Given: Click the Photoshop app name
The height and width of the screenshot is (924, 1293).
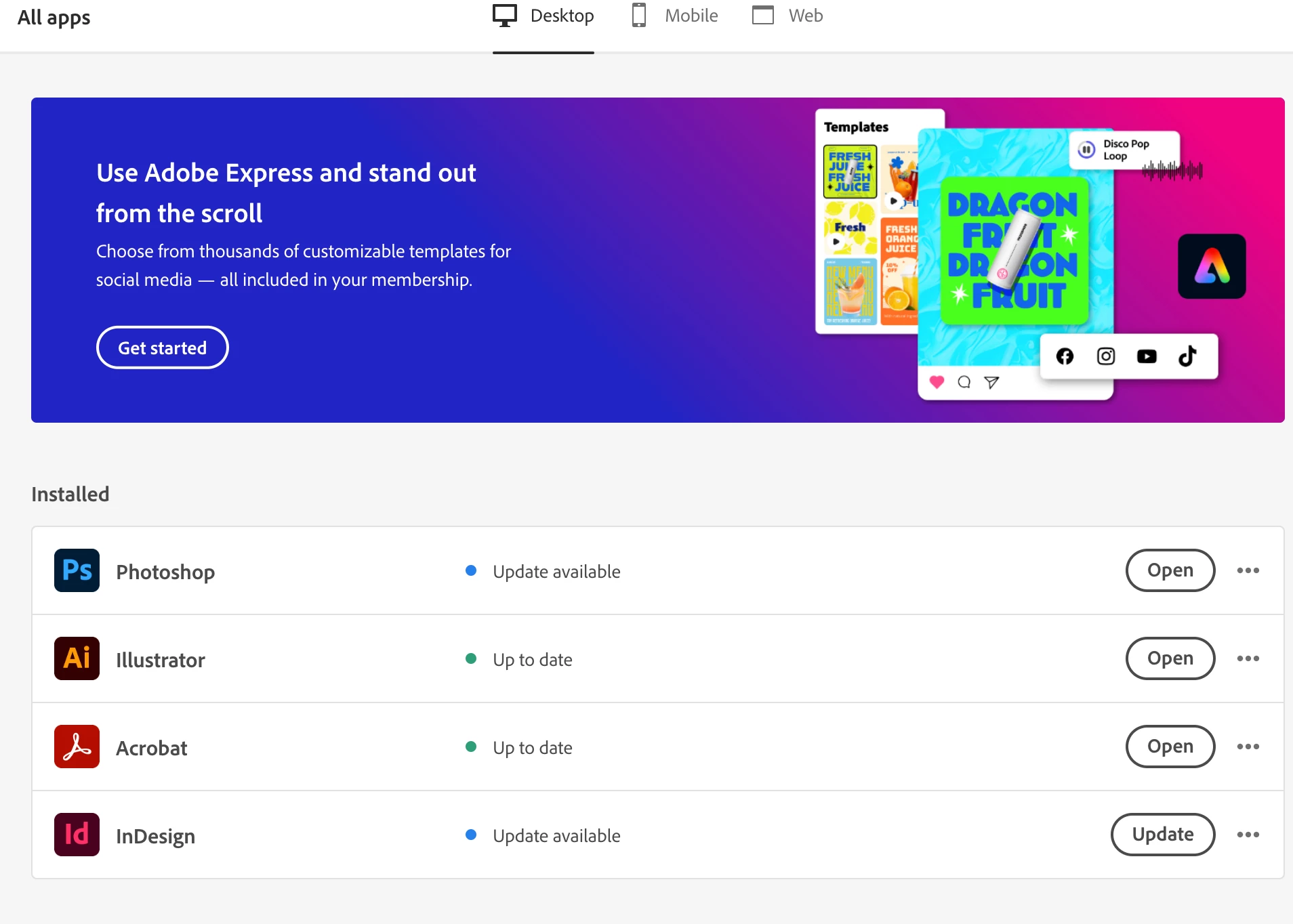Looking at the screenshot, I should 165,572.
